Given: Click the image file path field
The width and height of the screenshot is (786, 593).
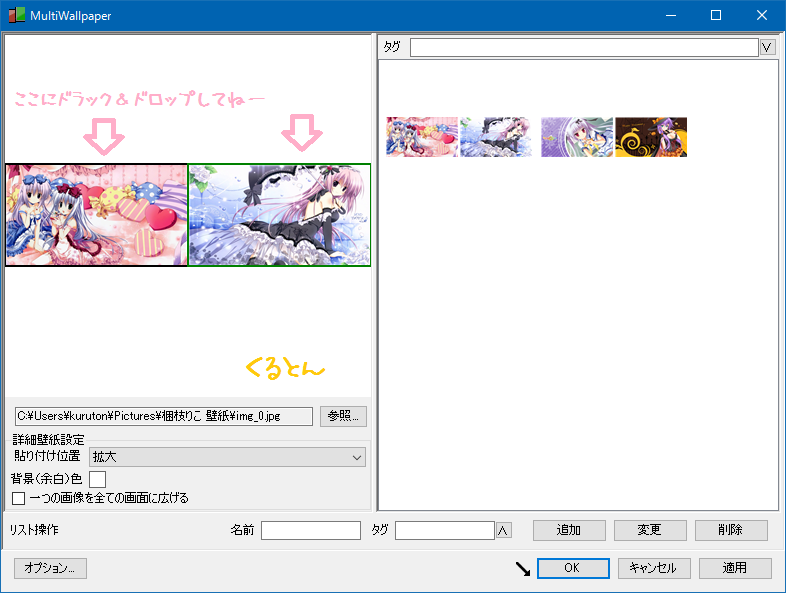Looking at the screenshot, I should click(x=164, y=416).
